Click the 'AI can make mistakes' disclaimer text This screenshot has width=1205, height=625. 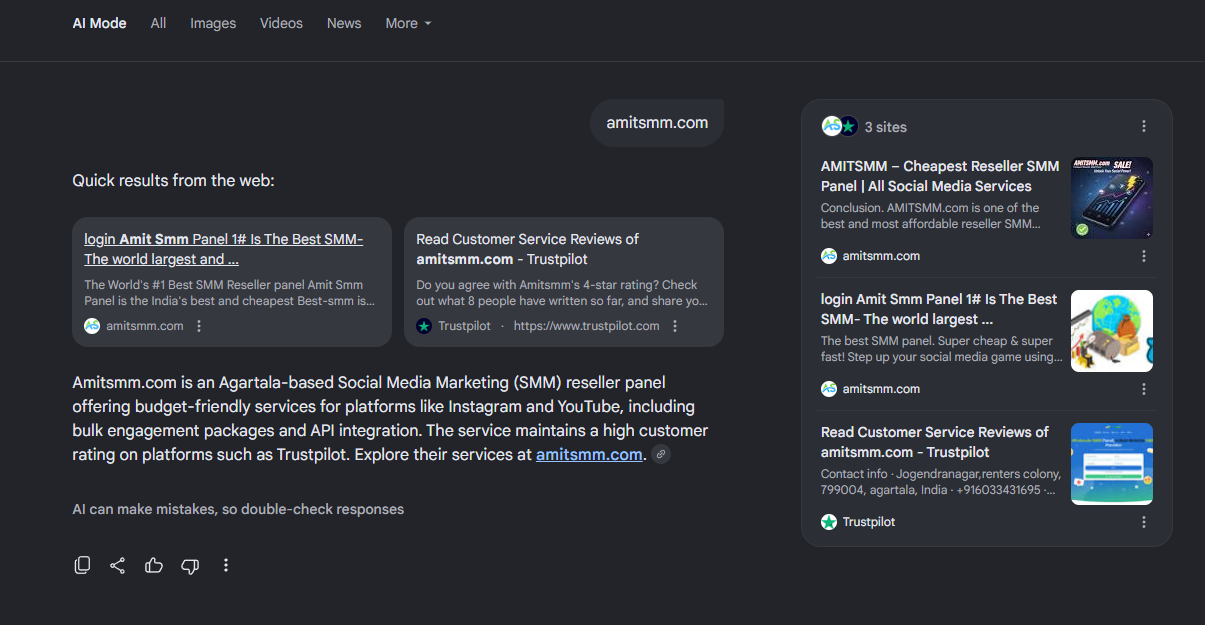click(x=238, y=509)
